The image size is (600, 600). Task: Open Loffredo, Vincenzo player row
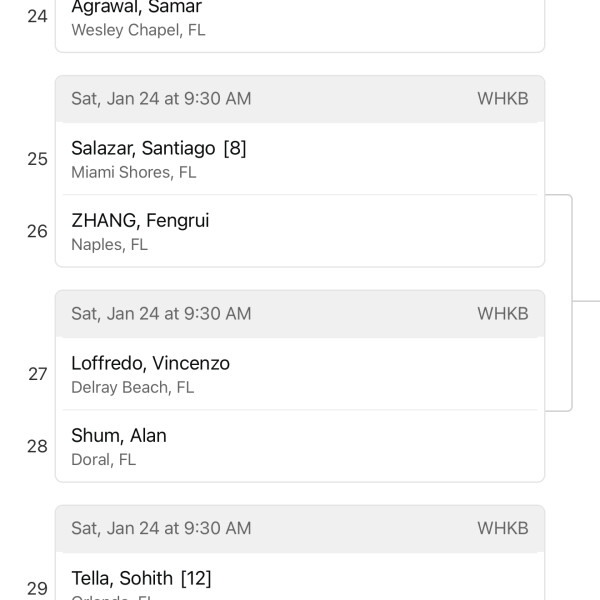(300, 374)
